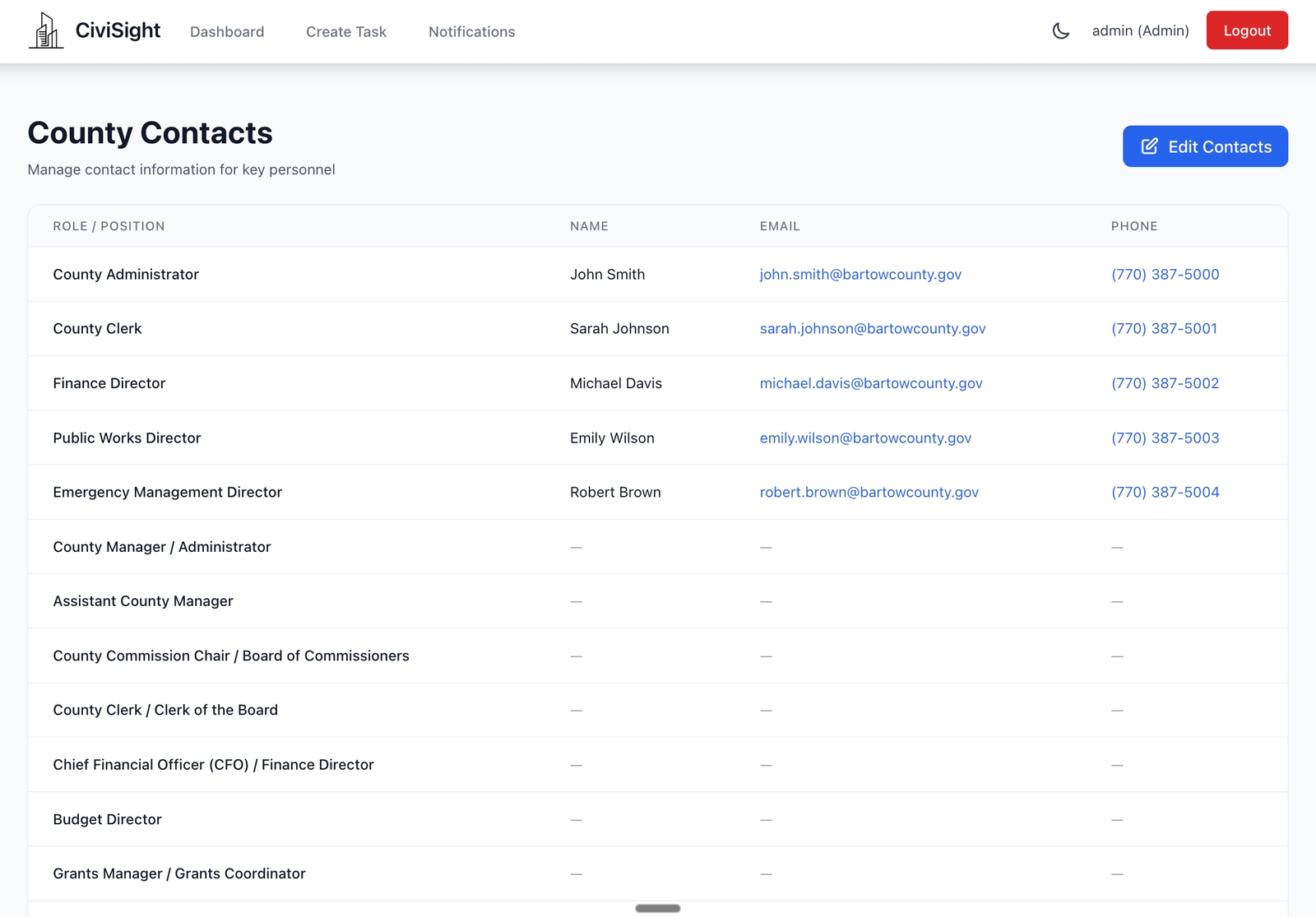Screen dimensions: 1316x917
Task: Email sarah.johnson@bartowcounty.gov
Action: tap(872, 328)
